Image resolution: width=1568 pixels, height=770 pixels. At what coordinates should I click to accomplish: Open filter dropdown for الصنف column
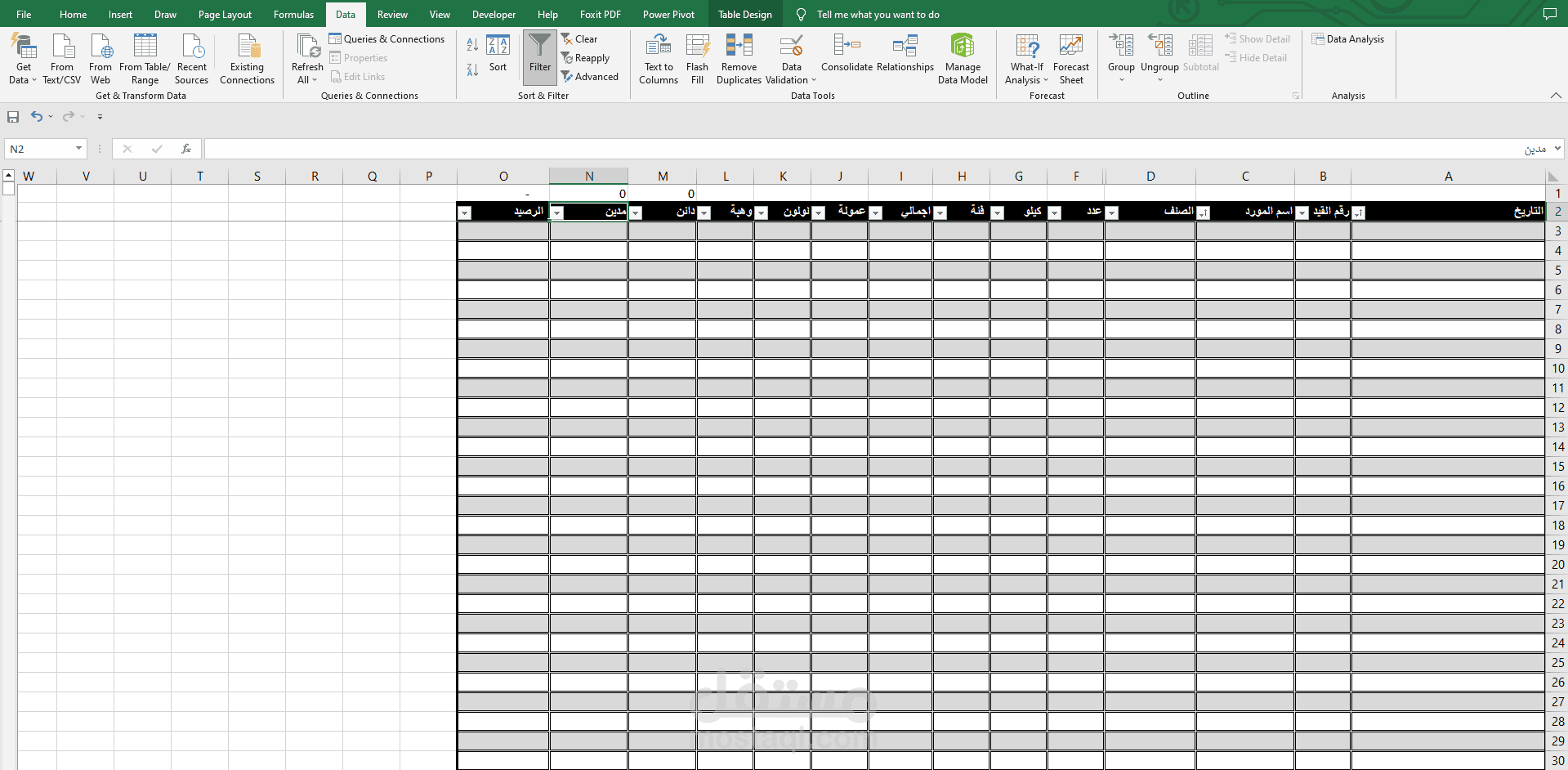(1111, 213)
